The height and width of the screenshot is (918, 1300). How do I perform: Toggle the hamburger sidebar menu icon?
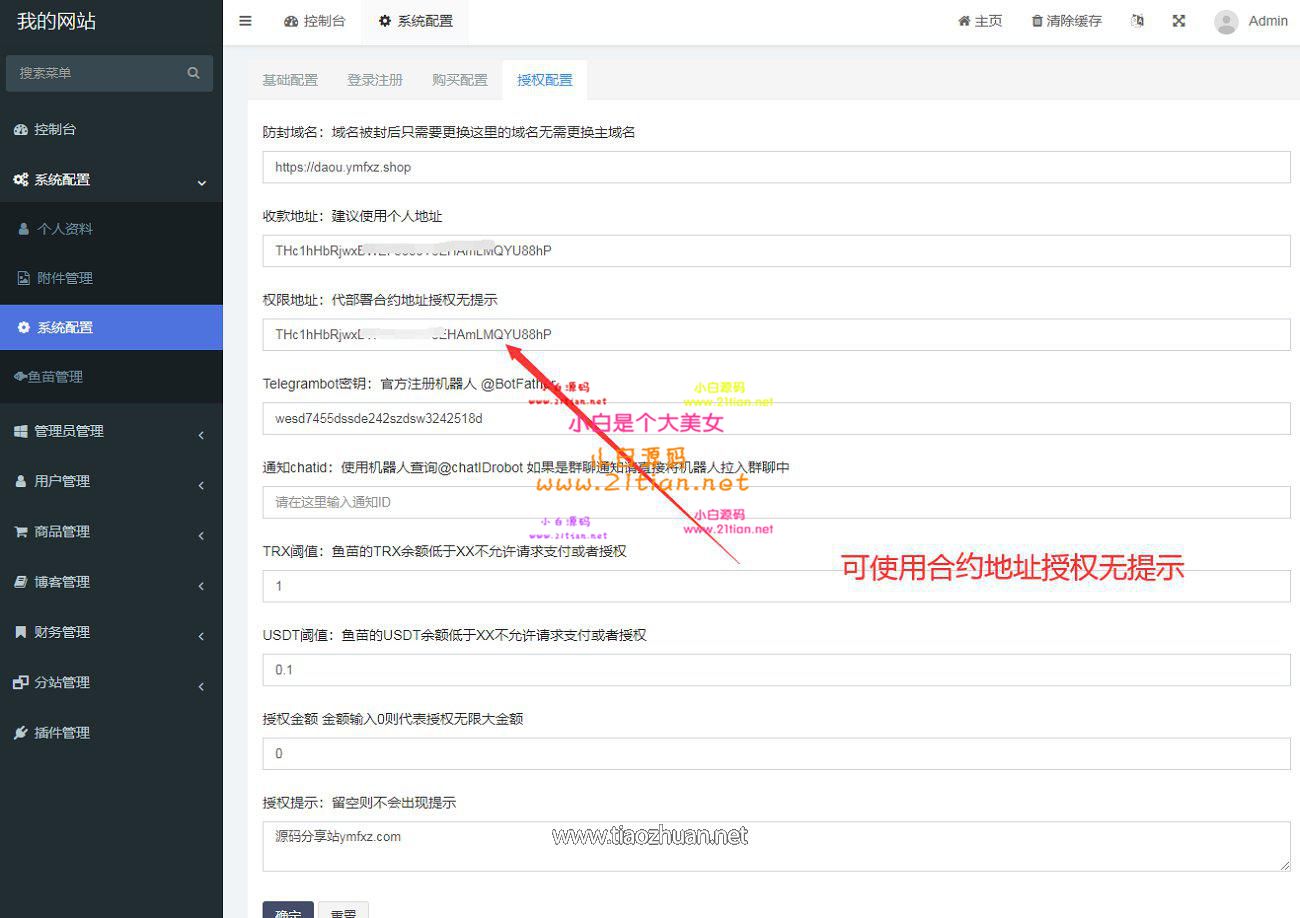(245, 21)
